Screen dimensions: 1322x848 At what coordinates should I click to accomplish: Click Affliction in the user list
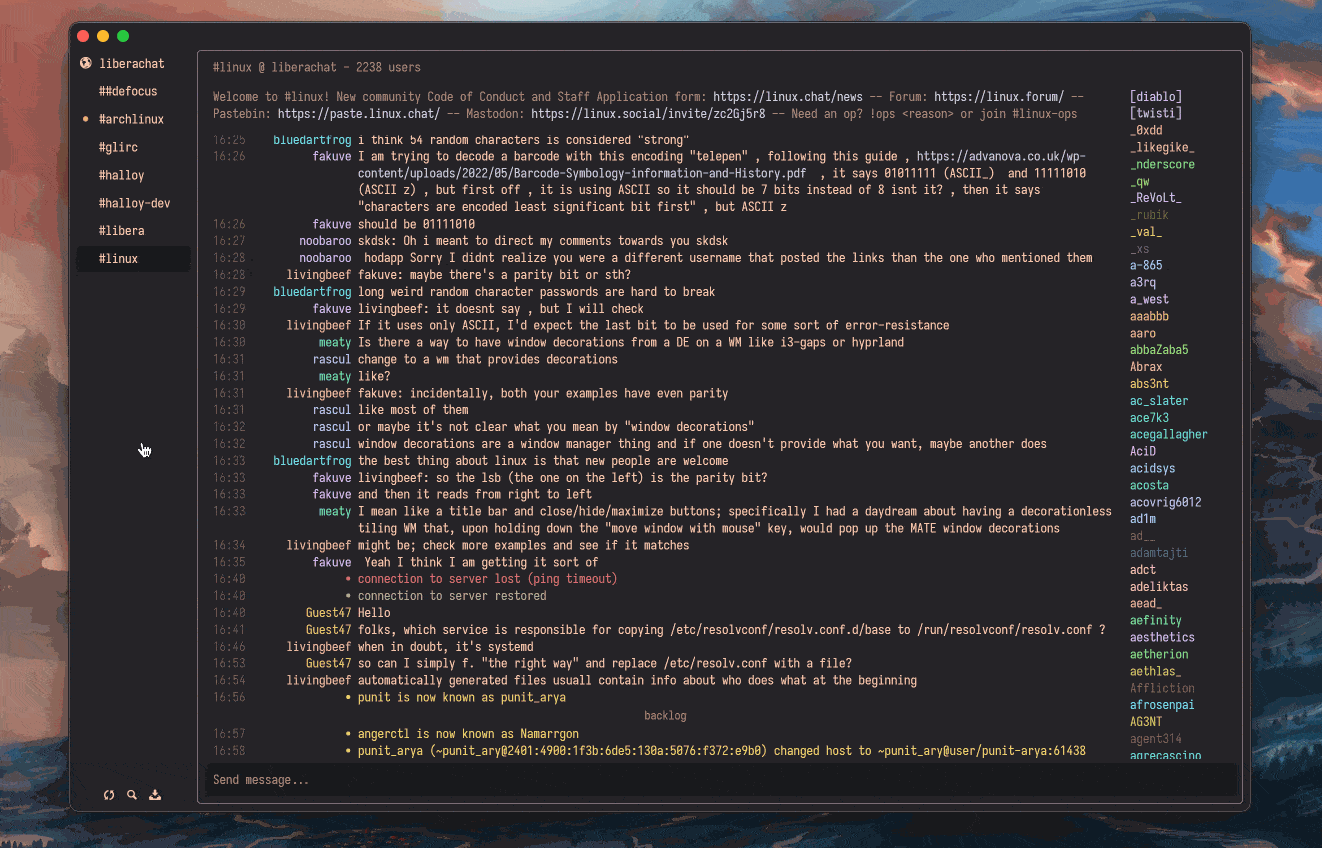(x=1162, y=688)
